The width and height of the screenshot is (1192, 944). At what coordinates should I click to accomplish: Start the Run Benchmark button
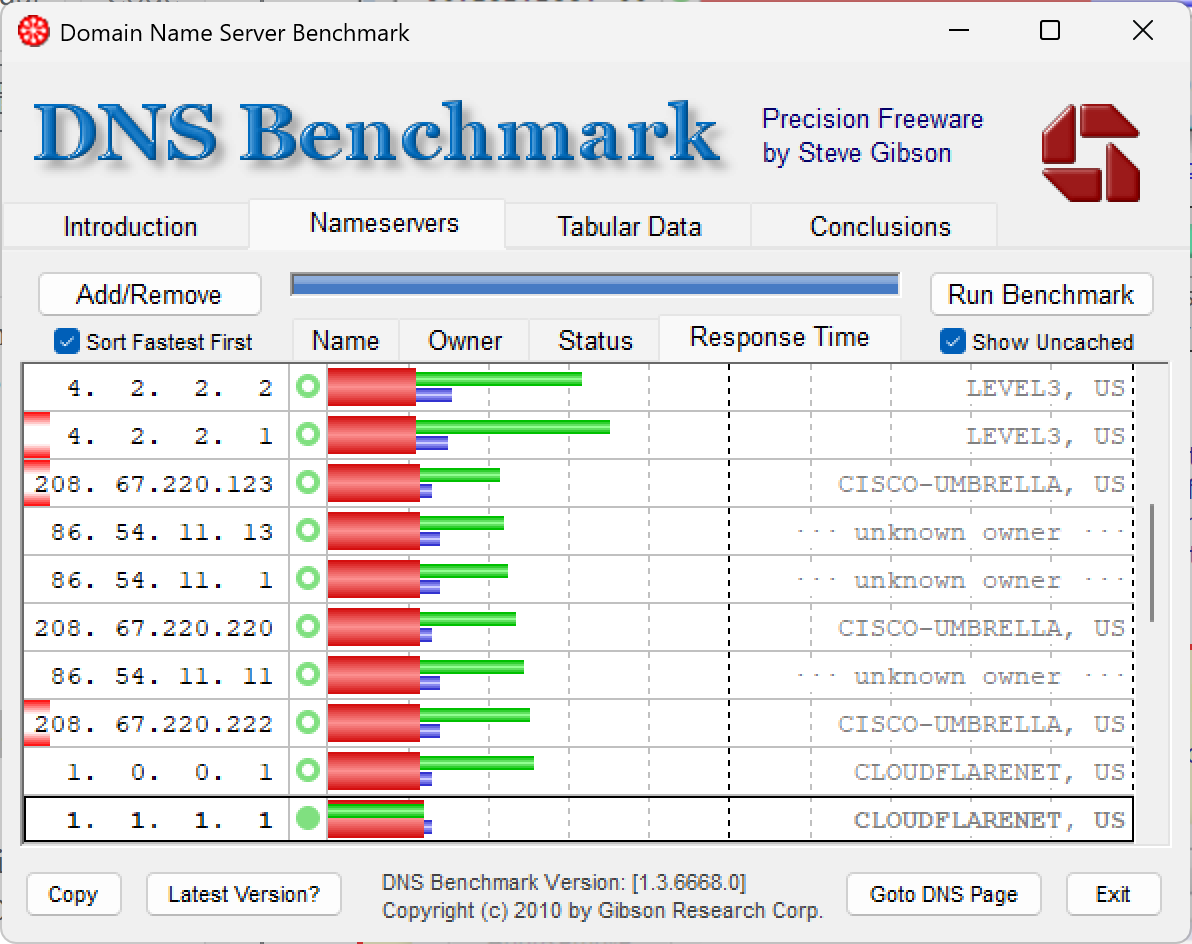(x=1041, y=294)
